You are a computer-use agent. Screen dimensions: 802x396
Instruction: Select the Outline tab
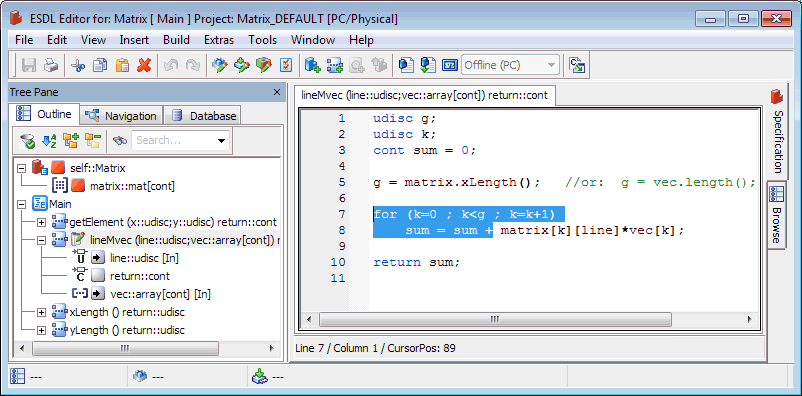pyautogui.click(x=44, y=115)
